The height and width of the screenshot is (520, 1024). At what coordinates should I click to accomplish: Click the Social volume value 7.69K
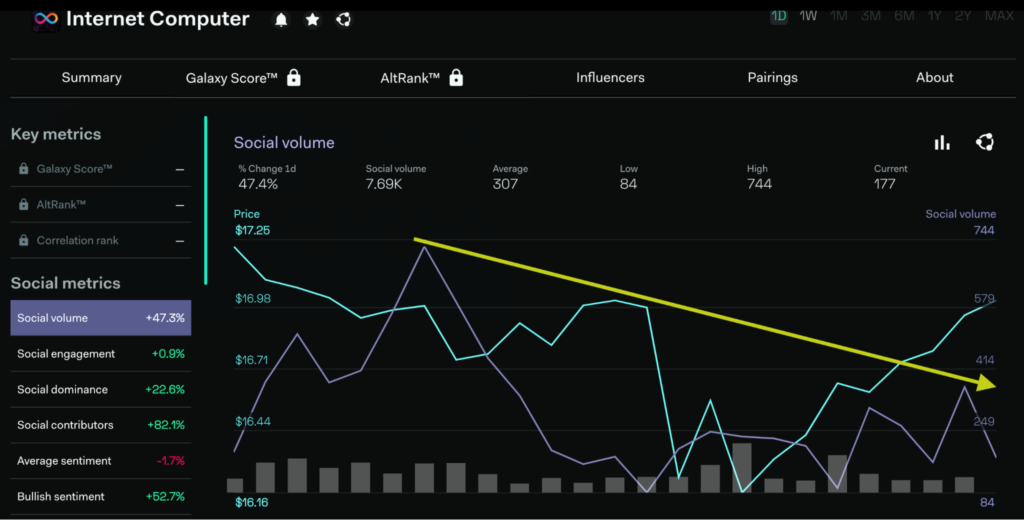click(384, 184)
